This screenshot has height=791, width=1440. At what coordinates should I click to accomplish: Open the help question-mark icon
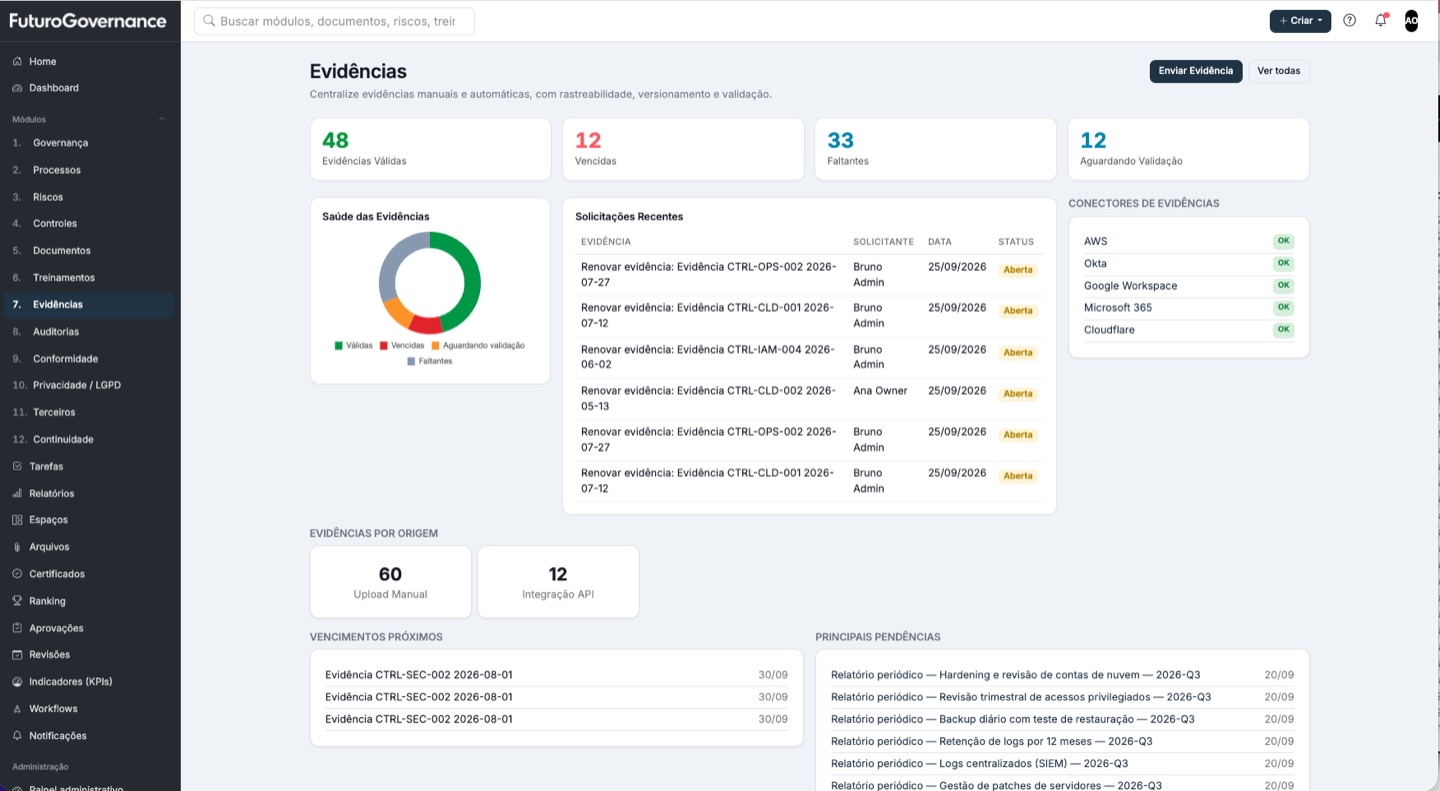point(1349,20)
